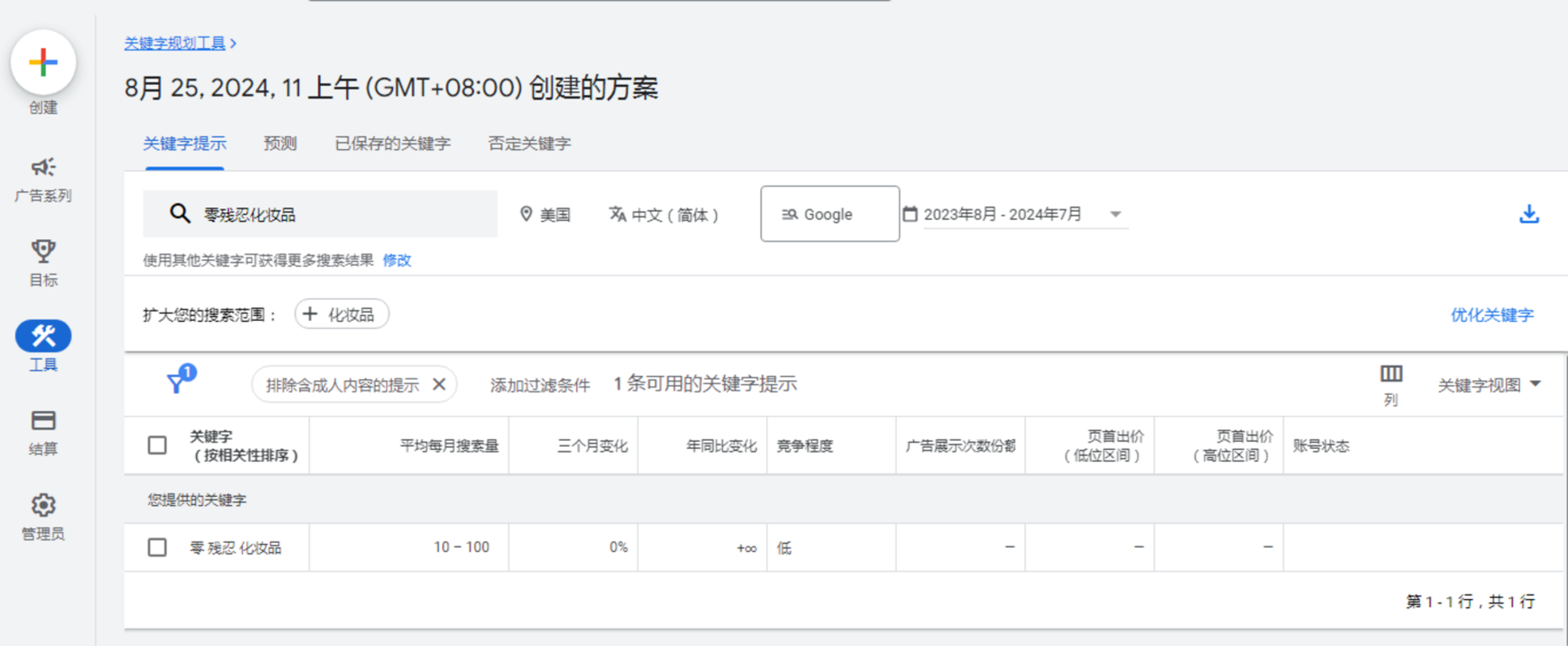Tick the select-all checkbox in table header
Image resolution: width=1568 pixels, height=646 pixels.
(157, 445)
